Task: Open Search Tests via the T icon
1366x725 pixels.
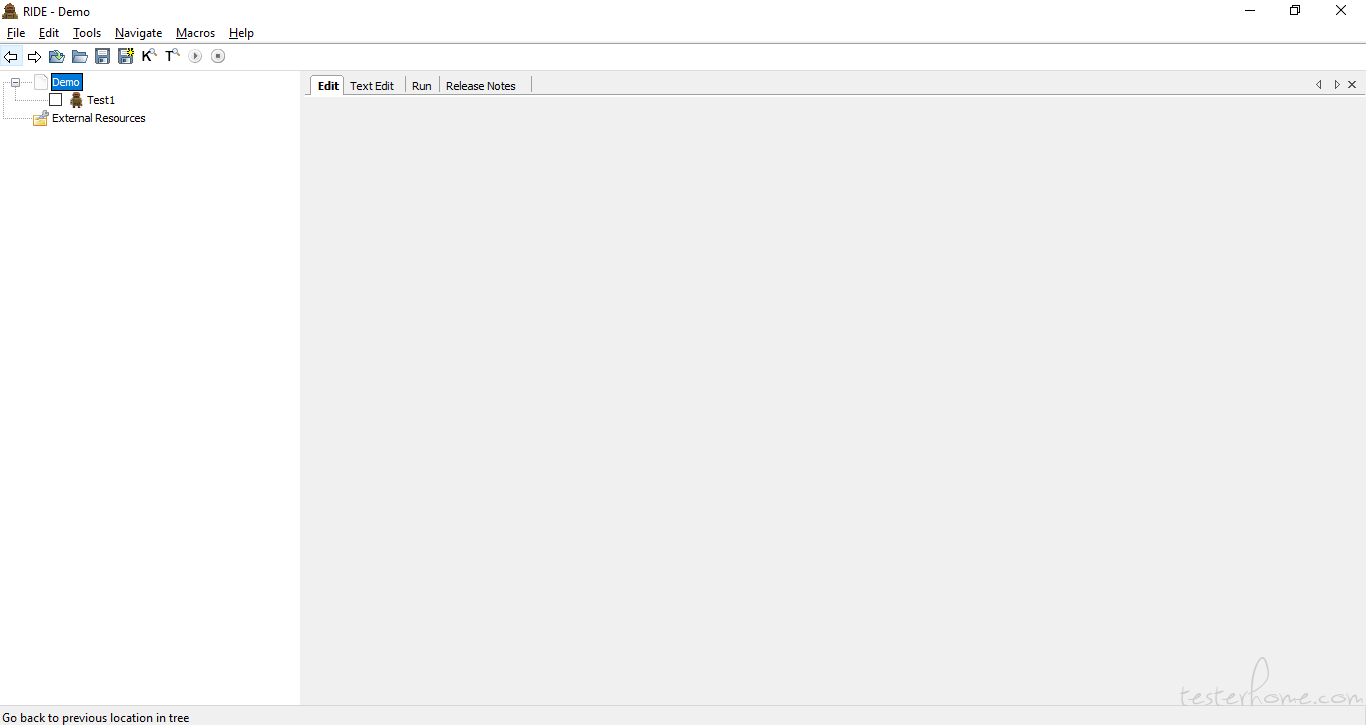Action: click(172, 56)
